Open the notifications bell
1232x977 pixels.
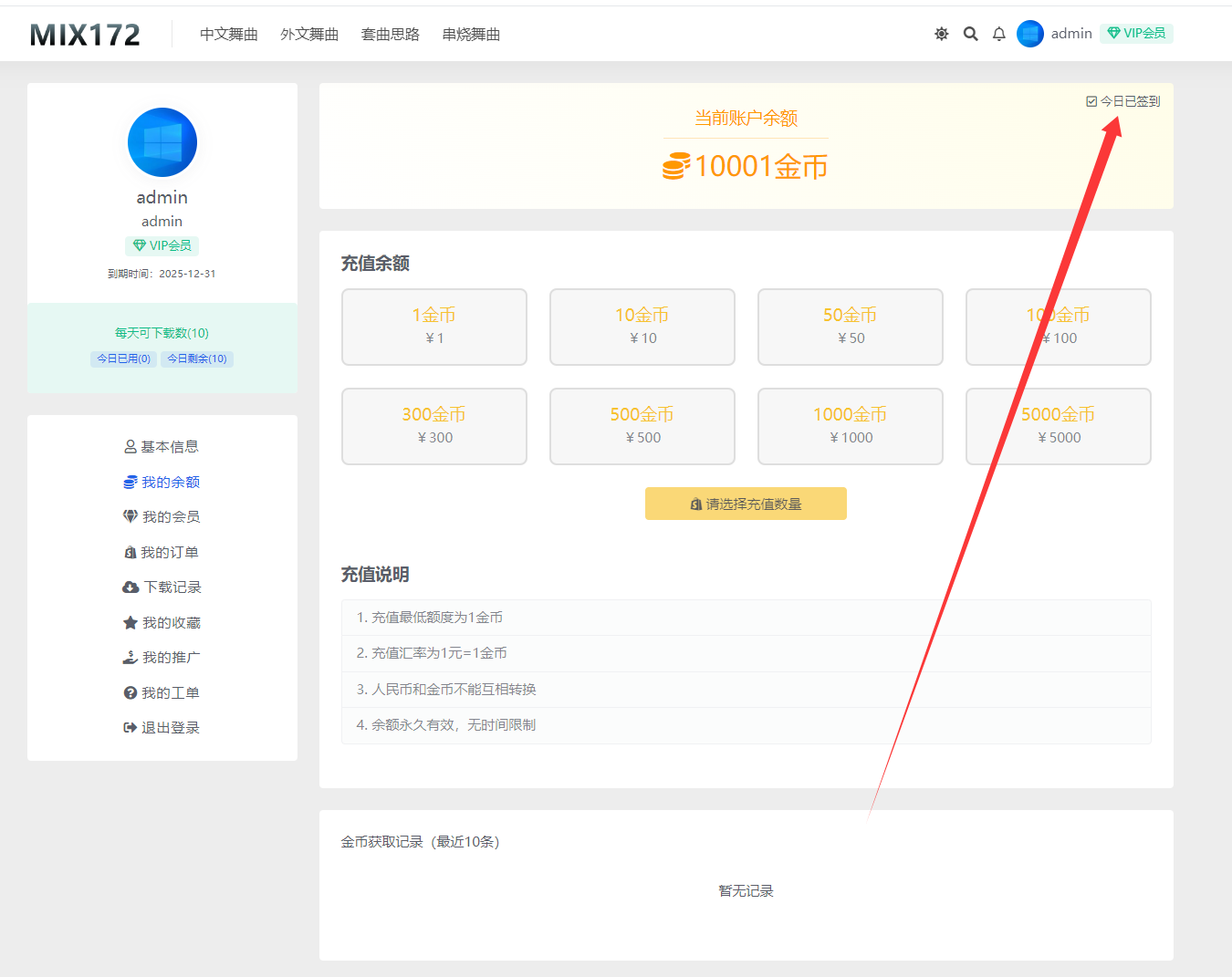click(999, 34)
